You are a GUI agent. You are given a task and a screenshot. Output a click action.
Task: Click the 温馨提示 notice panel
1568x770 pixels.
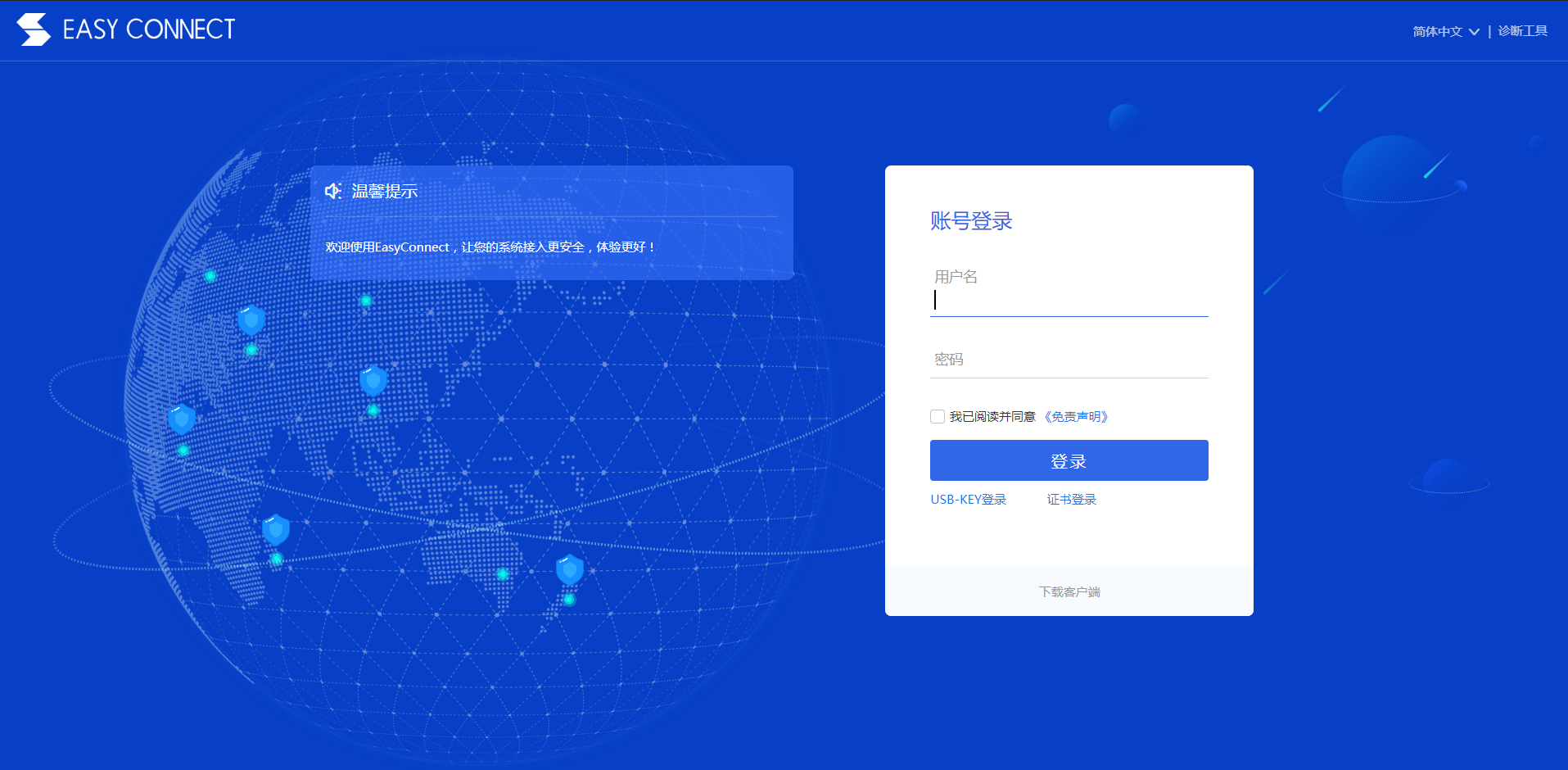click(x=552, y=221)
